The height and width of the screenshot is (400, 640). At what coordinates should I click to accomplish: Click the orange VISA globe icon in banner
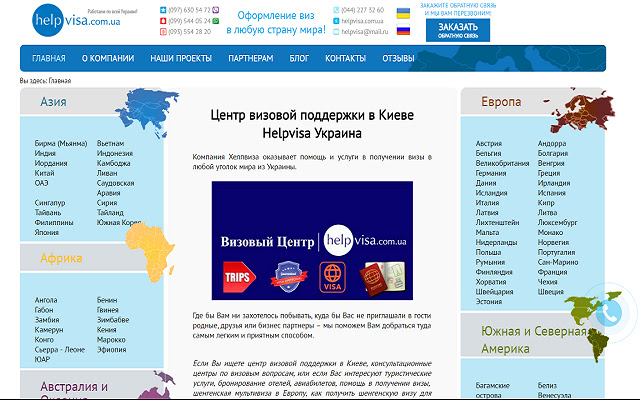[x=332, y=278]
